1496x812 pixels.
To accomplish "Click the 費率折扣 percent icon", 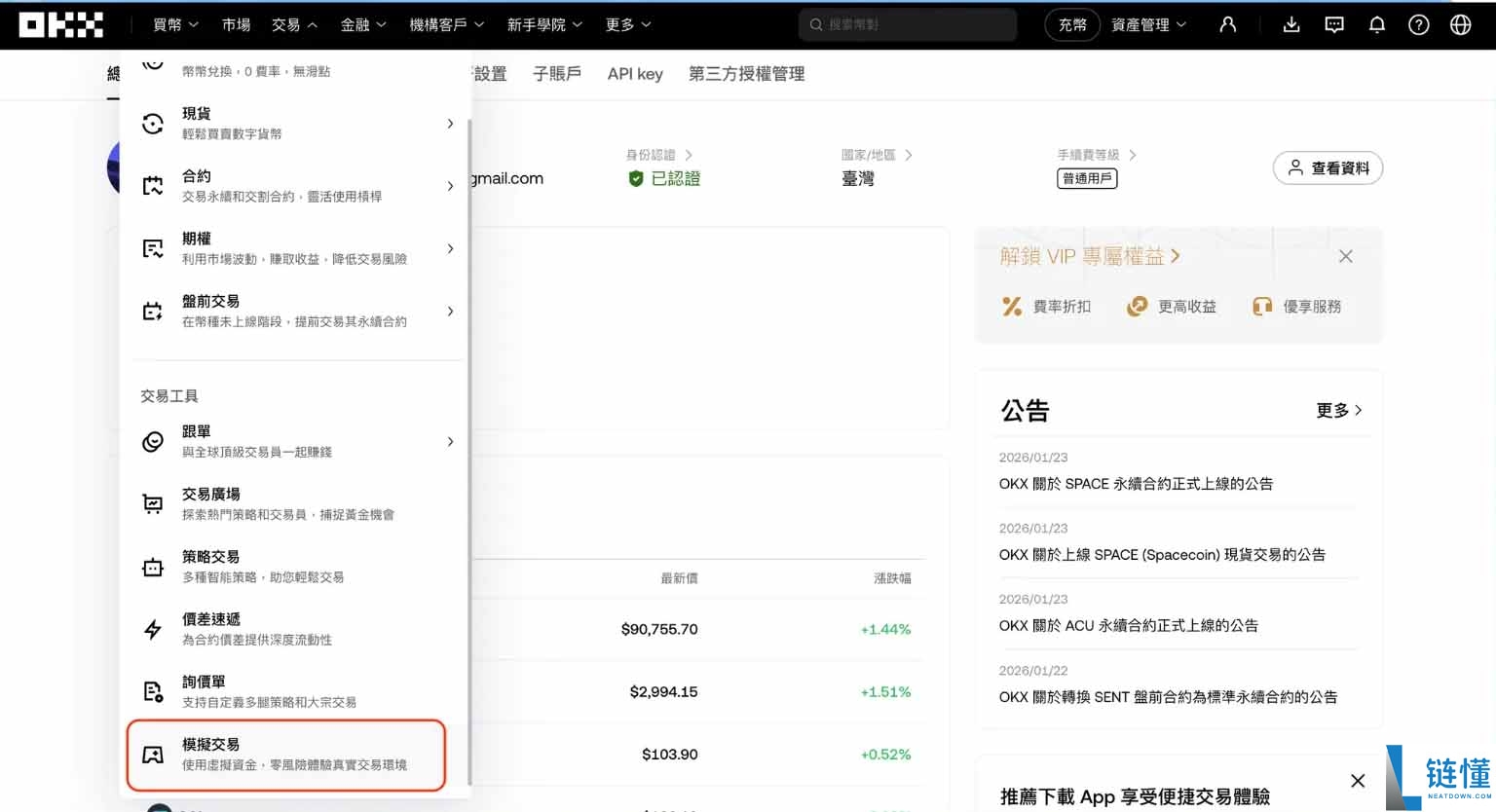I will (1012, 307).
